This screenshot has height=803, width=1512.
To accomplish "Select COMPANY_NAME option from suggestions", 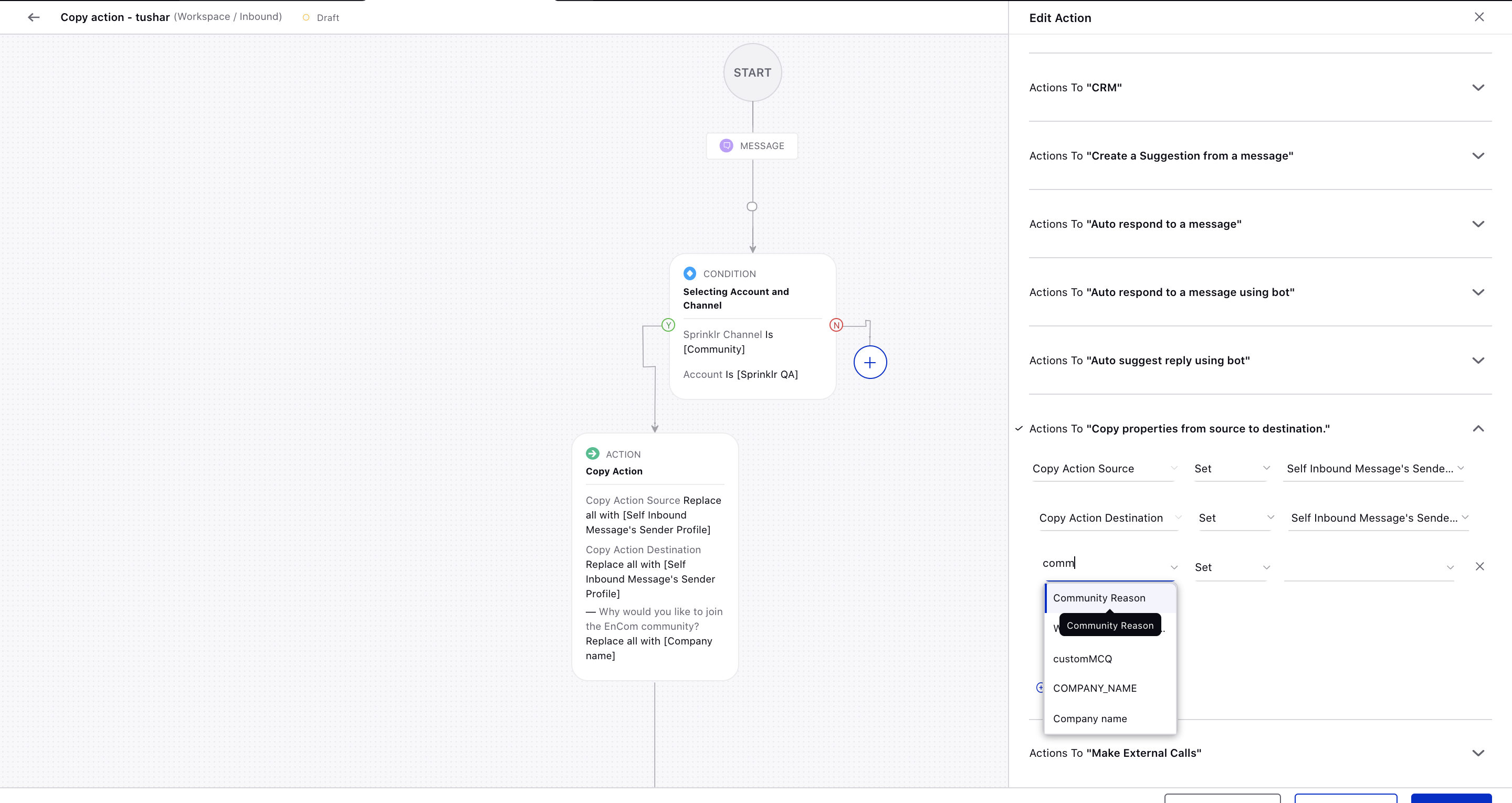I will pyautogui.click(x=1095, y=688).
